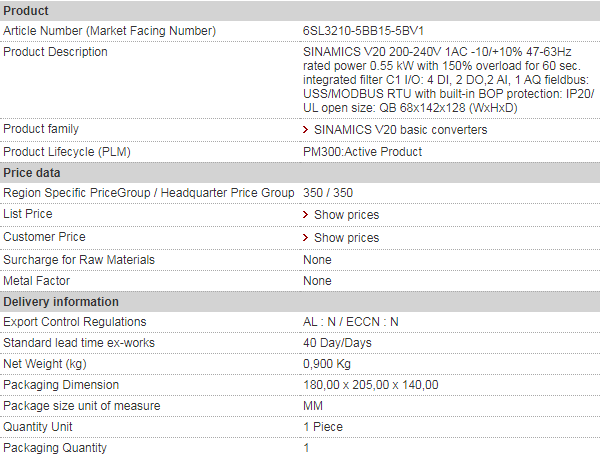Screen dimensions: 601x456
Task: Click the red arrow in List Price row
Action: click(x=305, y=215)
